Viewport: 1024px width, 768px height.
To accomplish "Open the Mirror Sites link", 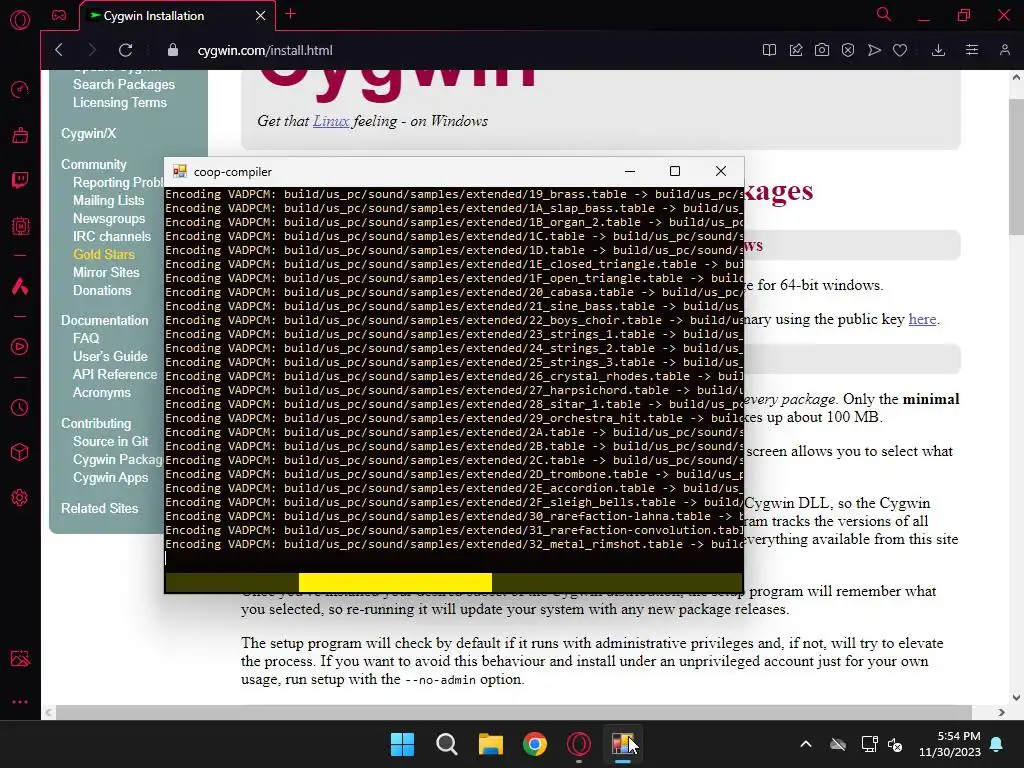I will 106,272.
